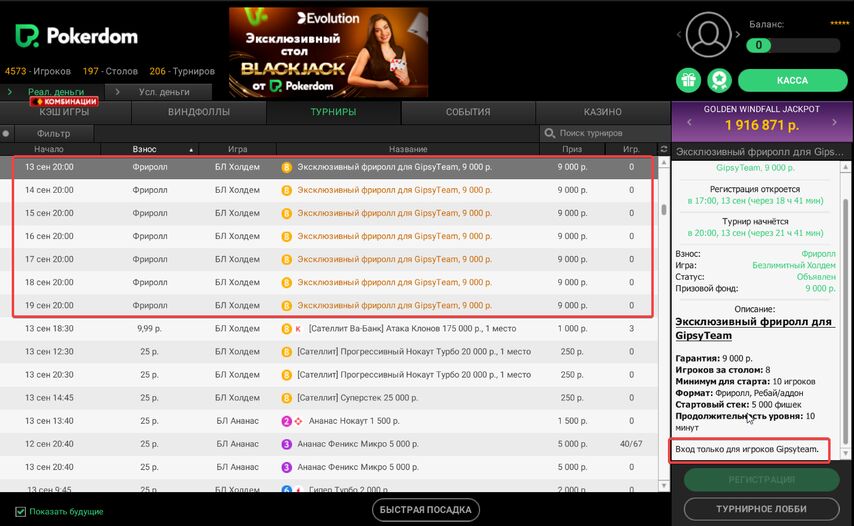Open the ТУРНИРНОЕ ЛОББИ button
The height and width of the screenshot is (526, 854).
click(x=761, y=509)
